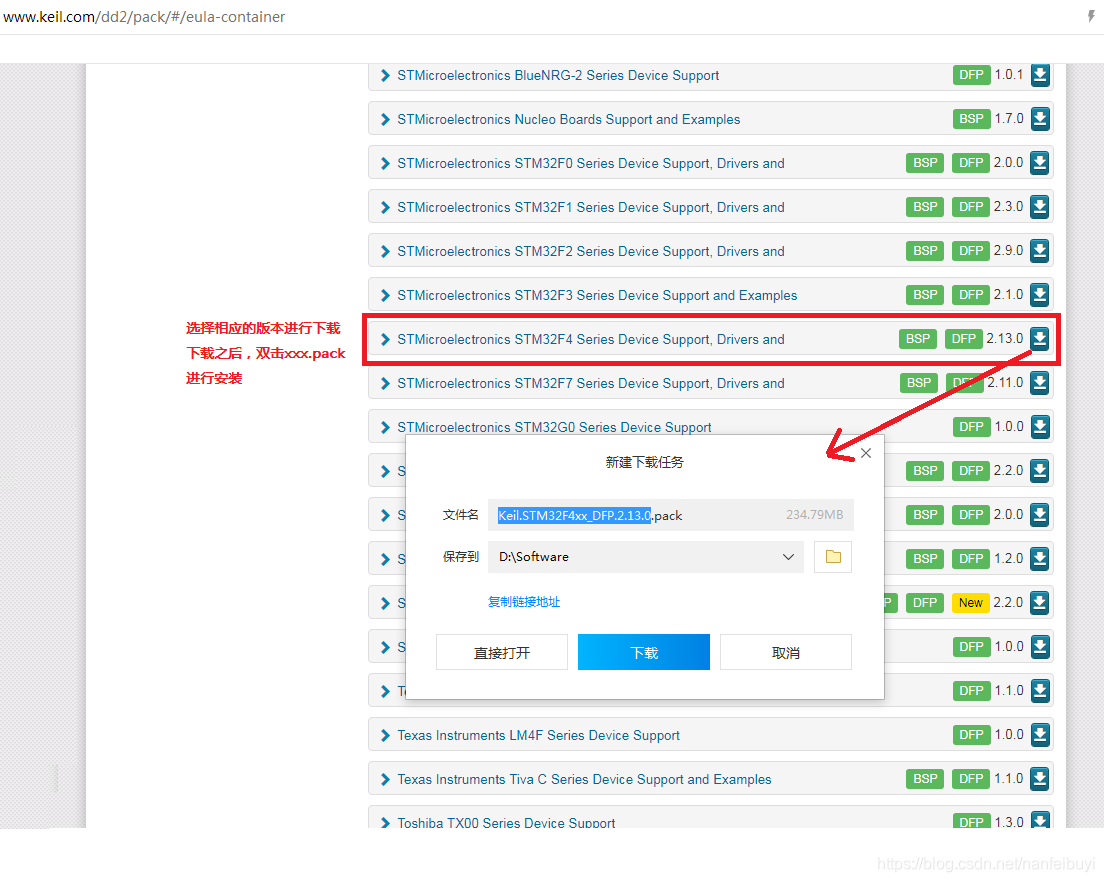Expand the STM32F2 Series row
This screenshot has width=1104, height=882.
pos(385,251)
